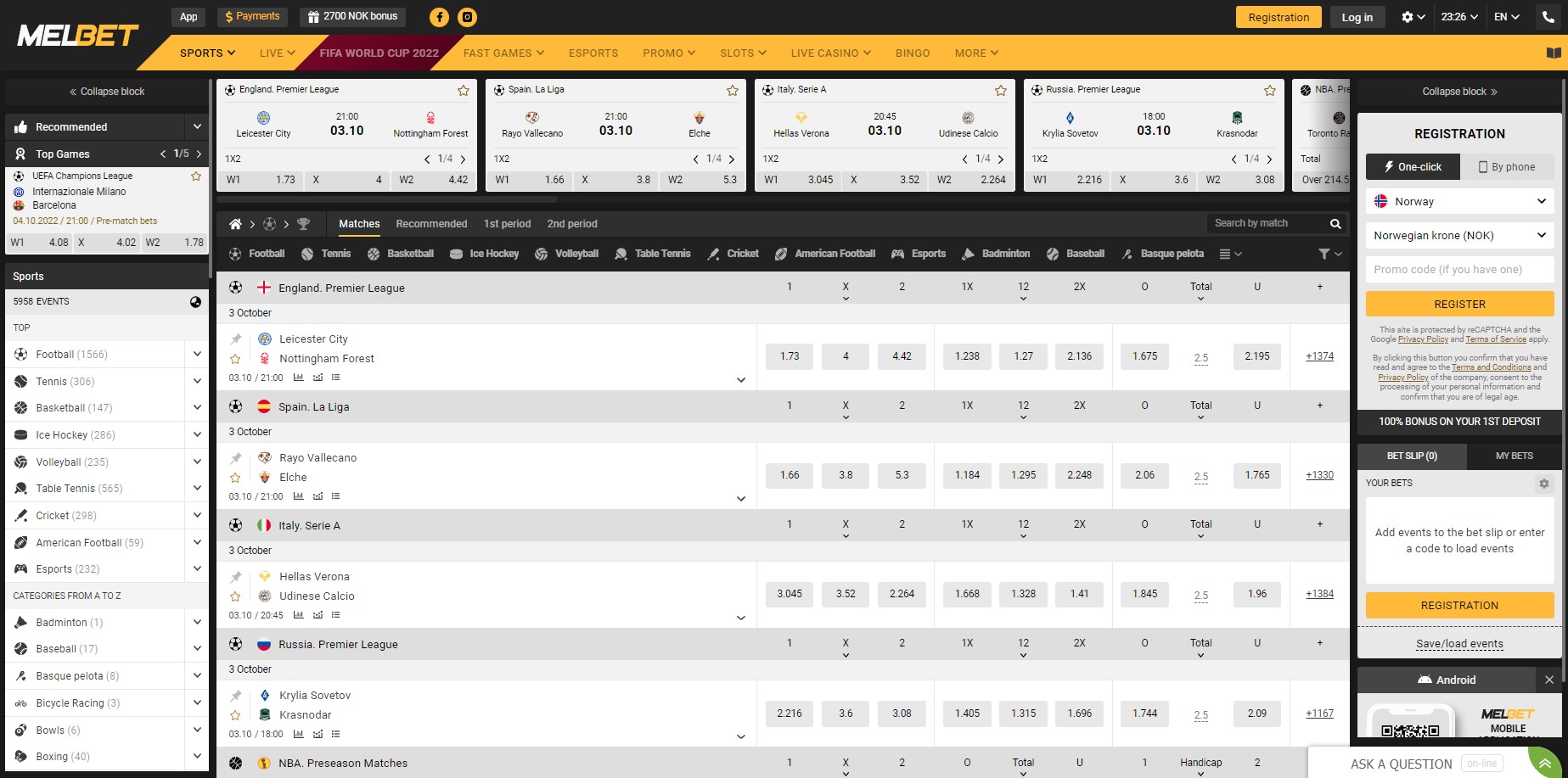Screen dimensions: 1568x778
Task: Open SPORTS navigation dropdown
Action: [x=208, y=53]
